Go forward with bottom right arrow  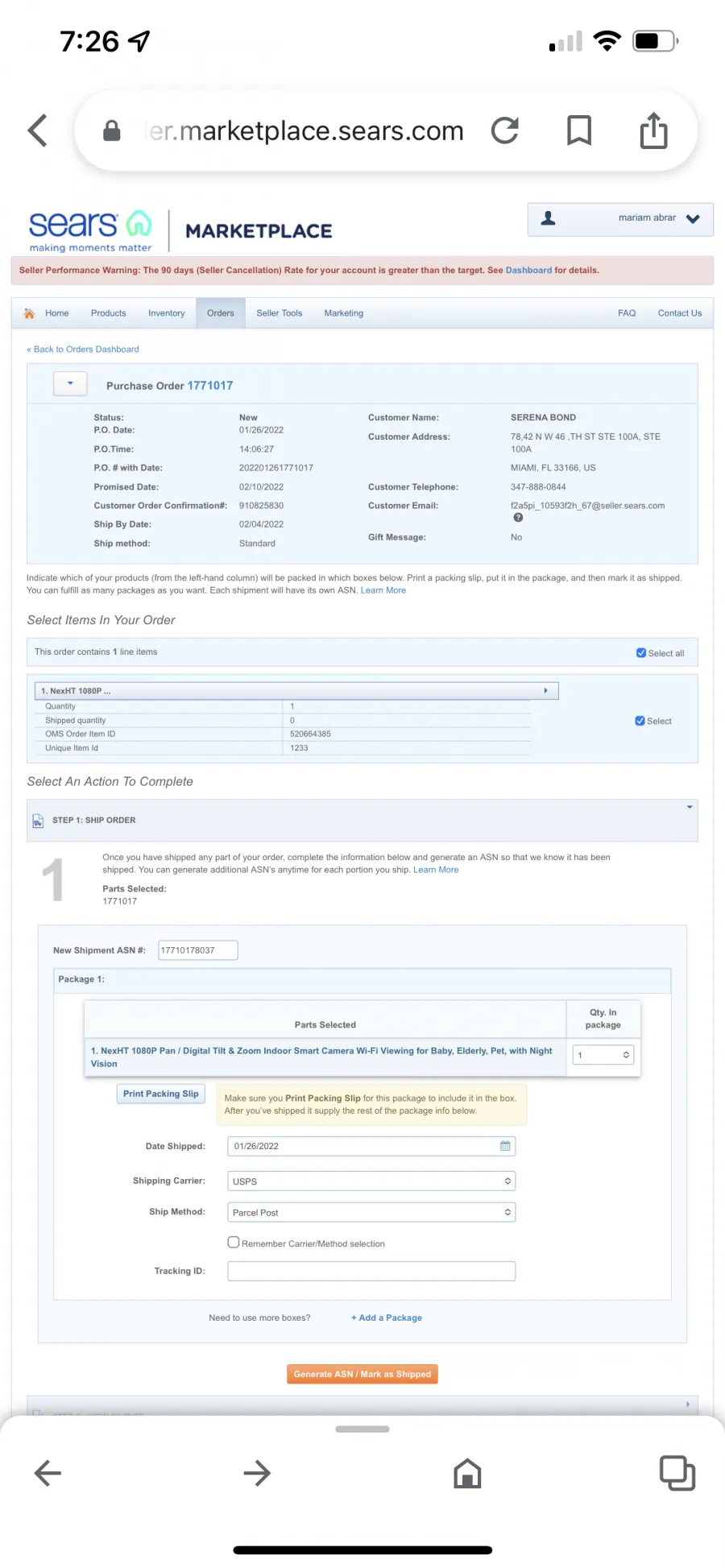pyautogui.click(x=257, y=1473)
